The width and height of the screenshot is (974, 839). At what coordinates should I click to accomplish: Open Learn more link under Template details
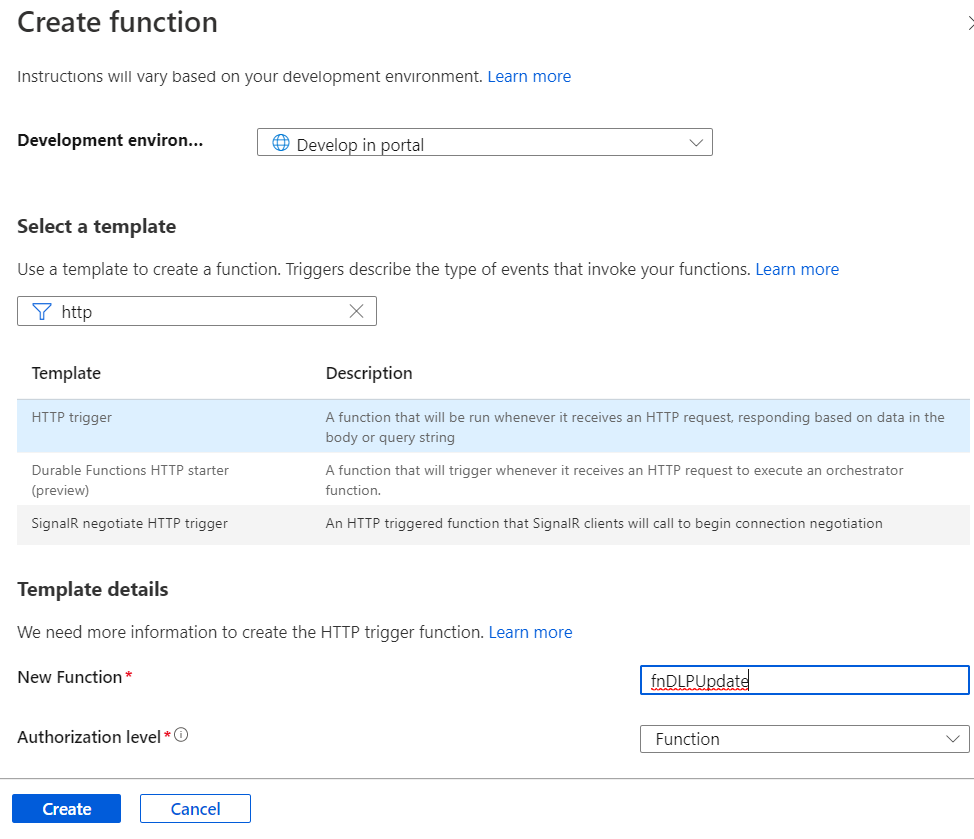point(530,632)
